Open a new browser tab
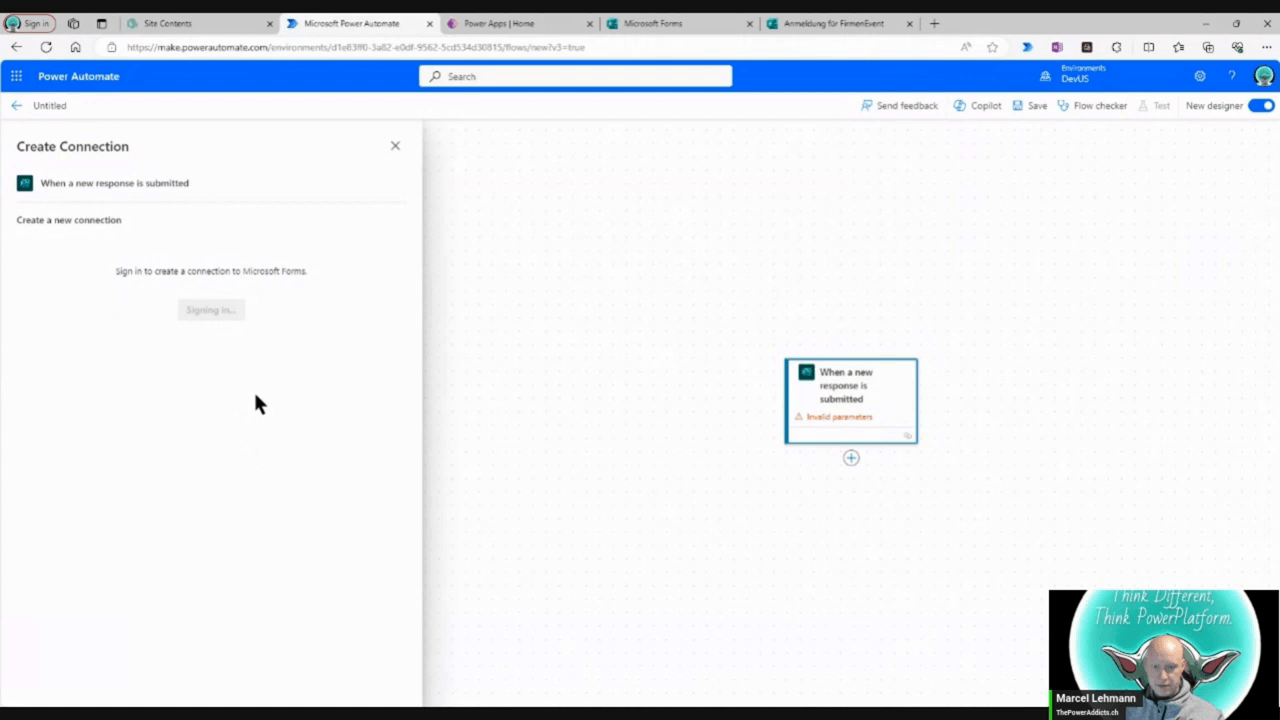1280x720 pixels. [934, 23]
